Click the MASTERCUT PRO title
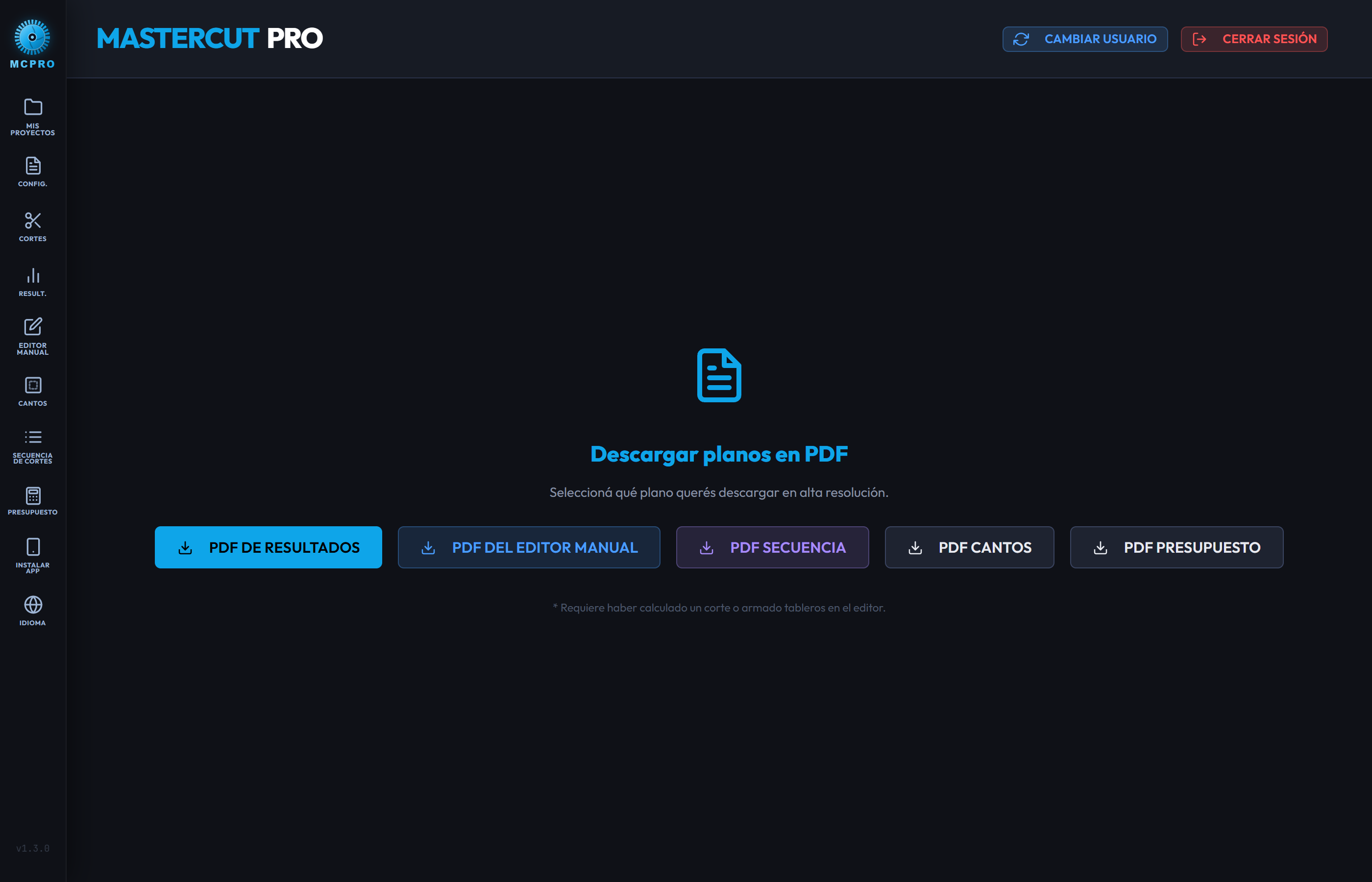The height and width of the screenshot is (882, 1372). tap(210, 38)
